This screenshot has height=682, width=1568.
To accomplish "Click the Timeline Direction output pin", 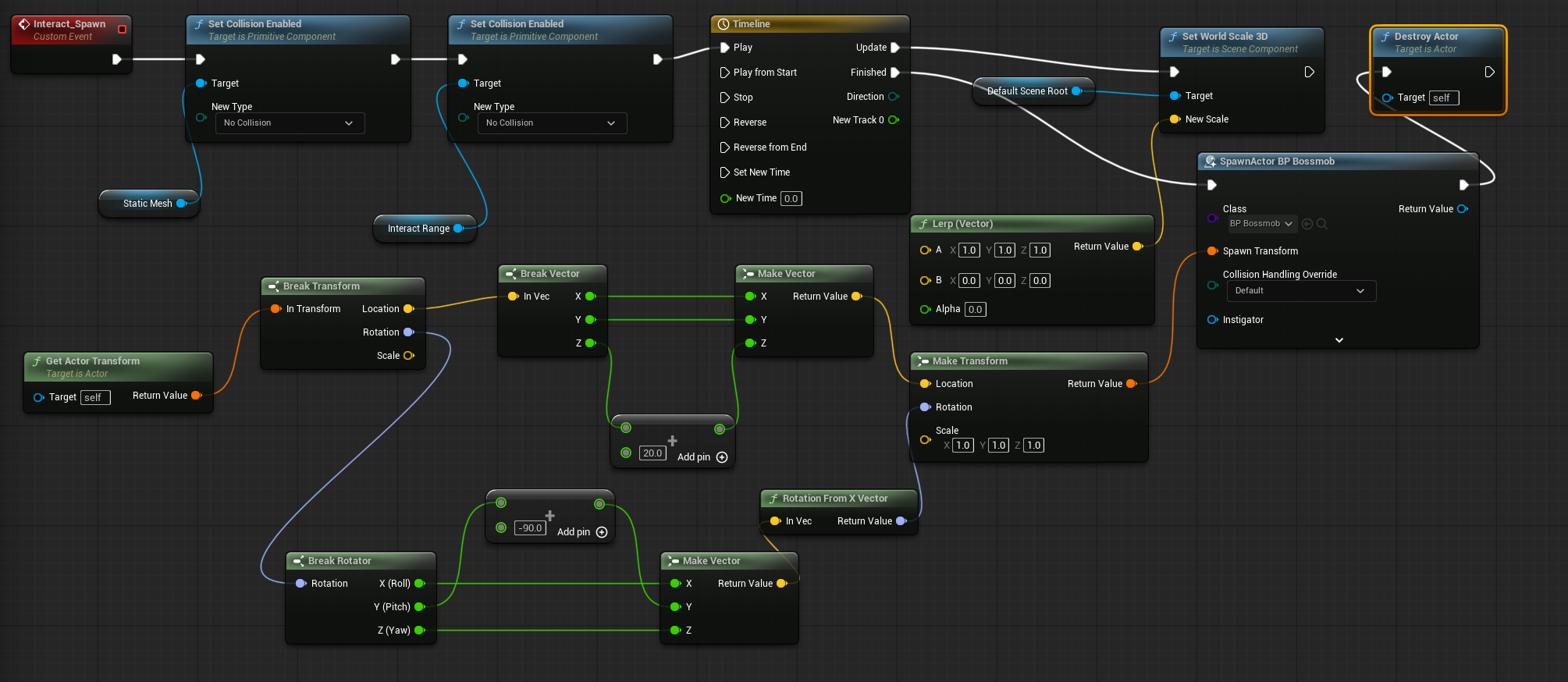I will pos(894,97).
